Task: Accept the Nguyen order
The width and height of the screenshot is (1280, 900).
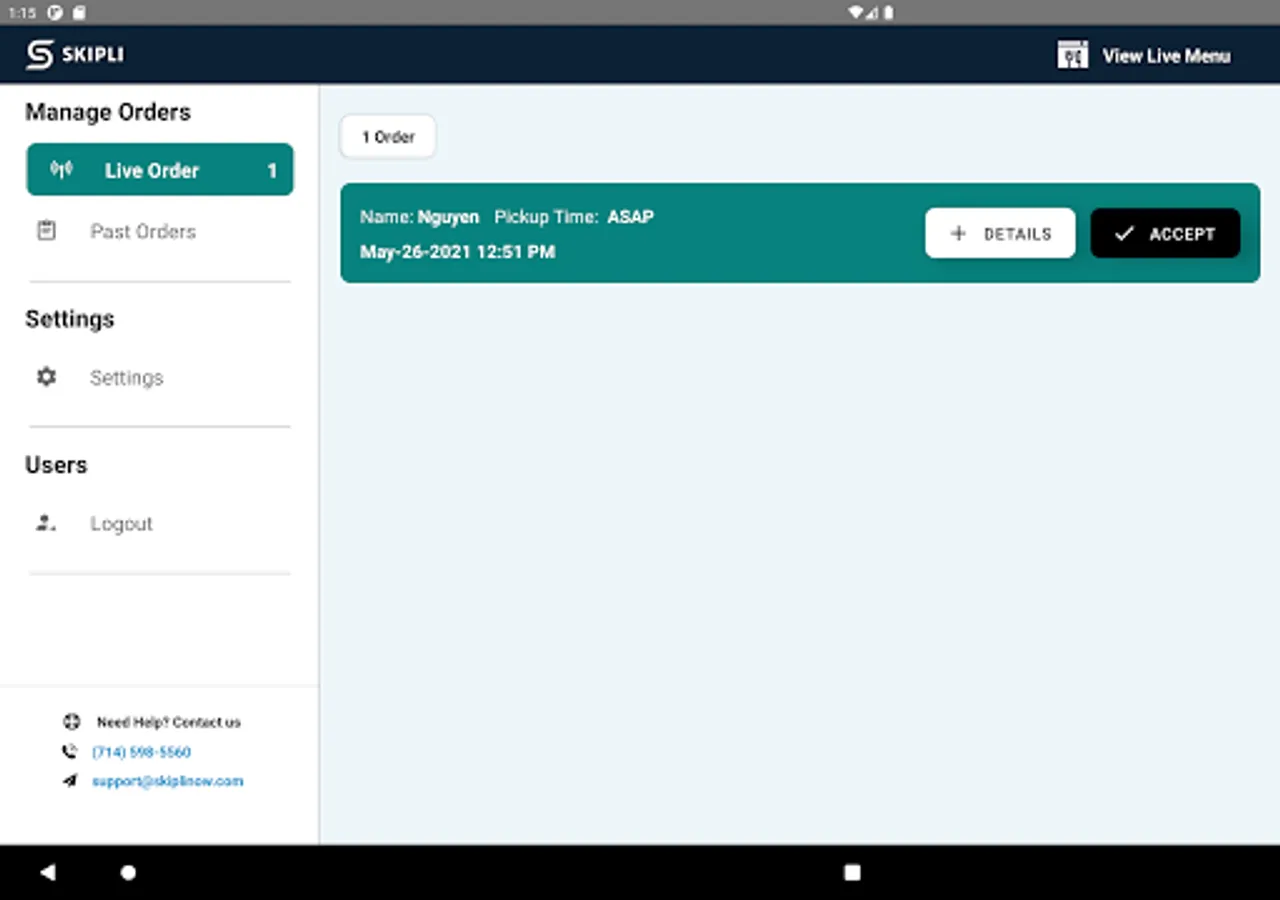Action: click(x=1165, y=233)
